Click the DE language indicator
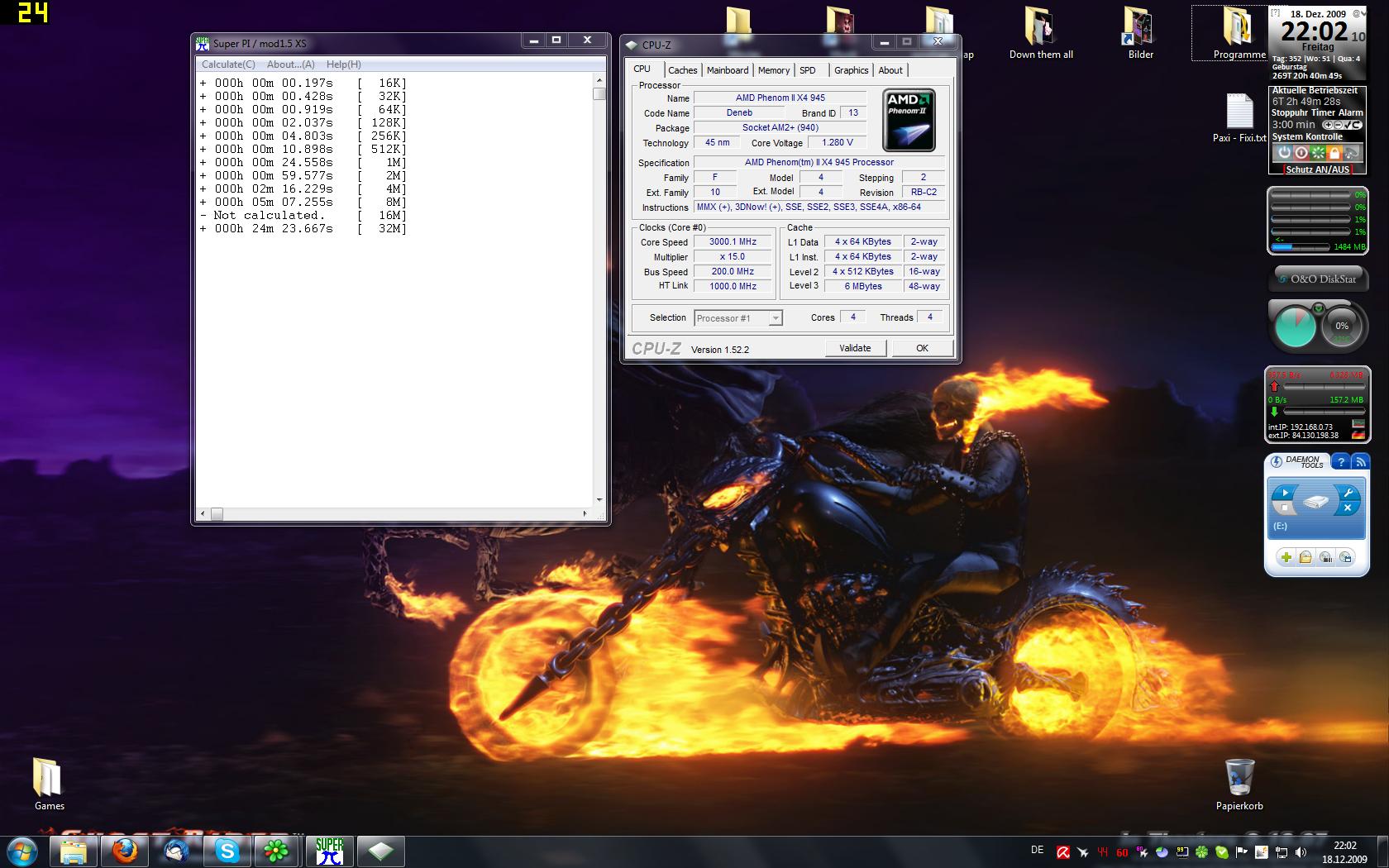The width and height of the screenshot is (1389, 868). (1038, 850)
